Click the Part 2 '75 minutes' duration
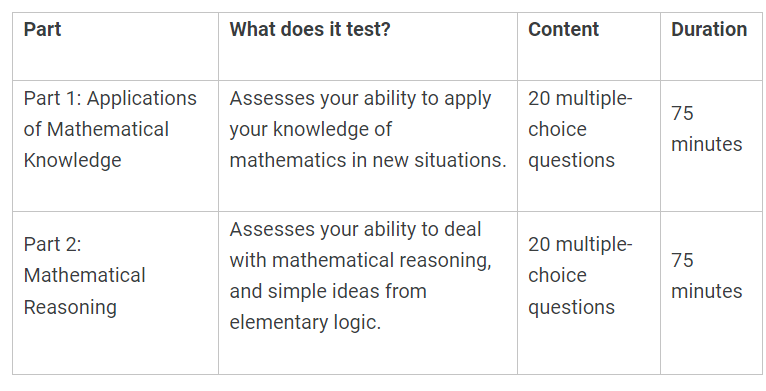This screenshot has height=391, width=766. point(706,276)
